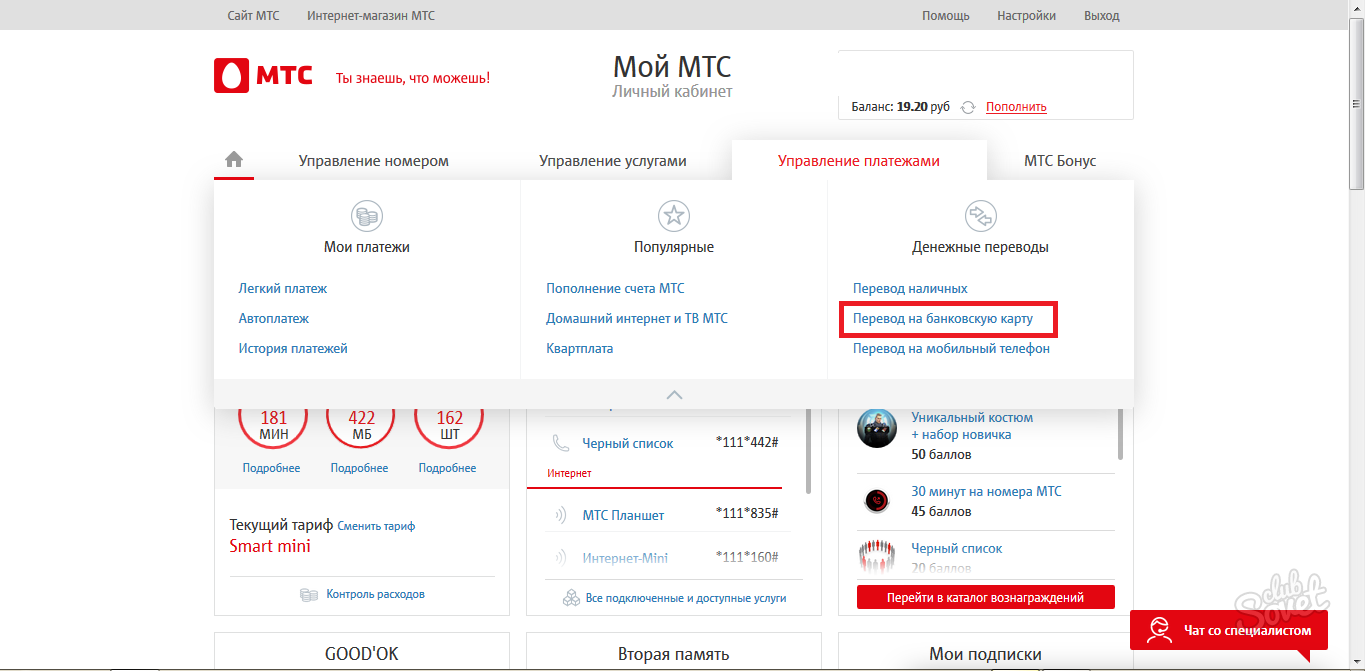Open Настройки in top bar
The image size is (1365, 671).
[x=1026, y=16]
